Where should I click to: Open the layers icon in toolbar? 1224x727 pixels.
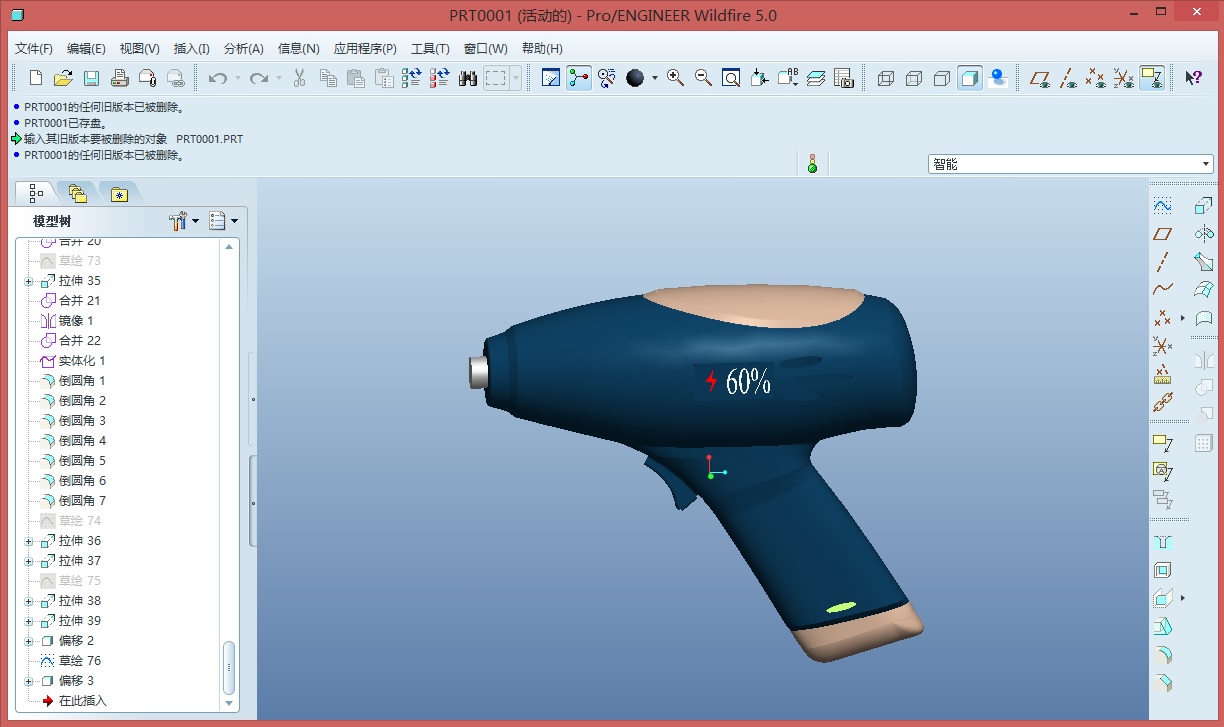click(x=816, y=78)
